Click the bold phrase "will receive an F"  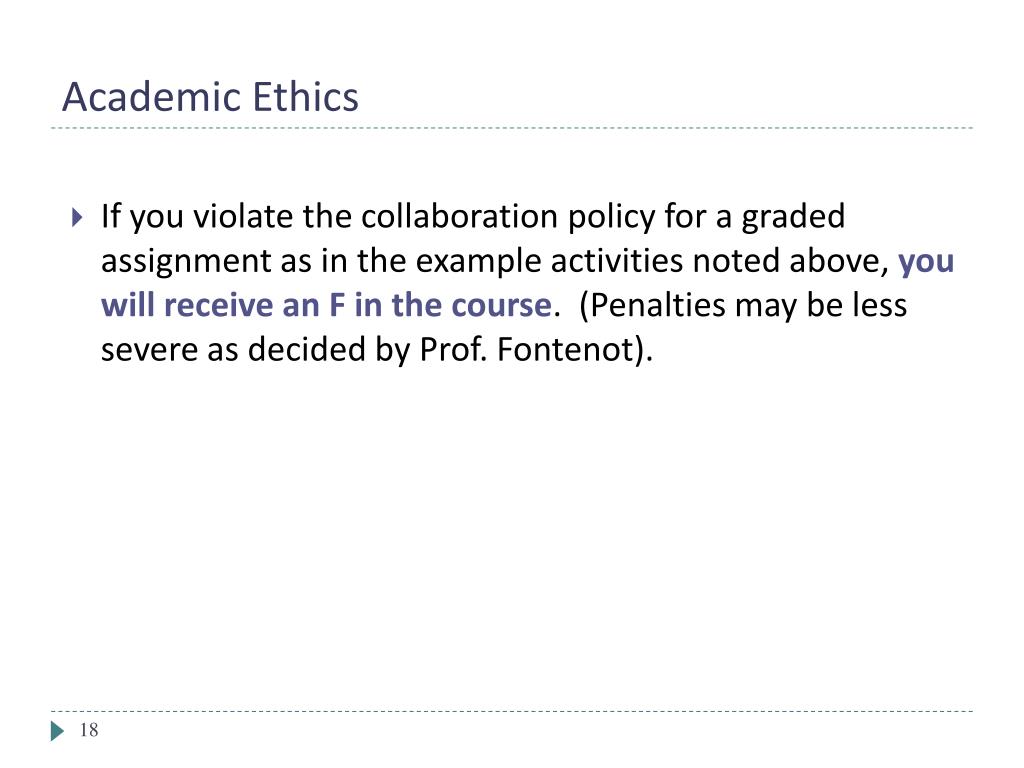223,305
